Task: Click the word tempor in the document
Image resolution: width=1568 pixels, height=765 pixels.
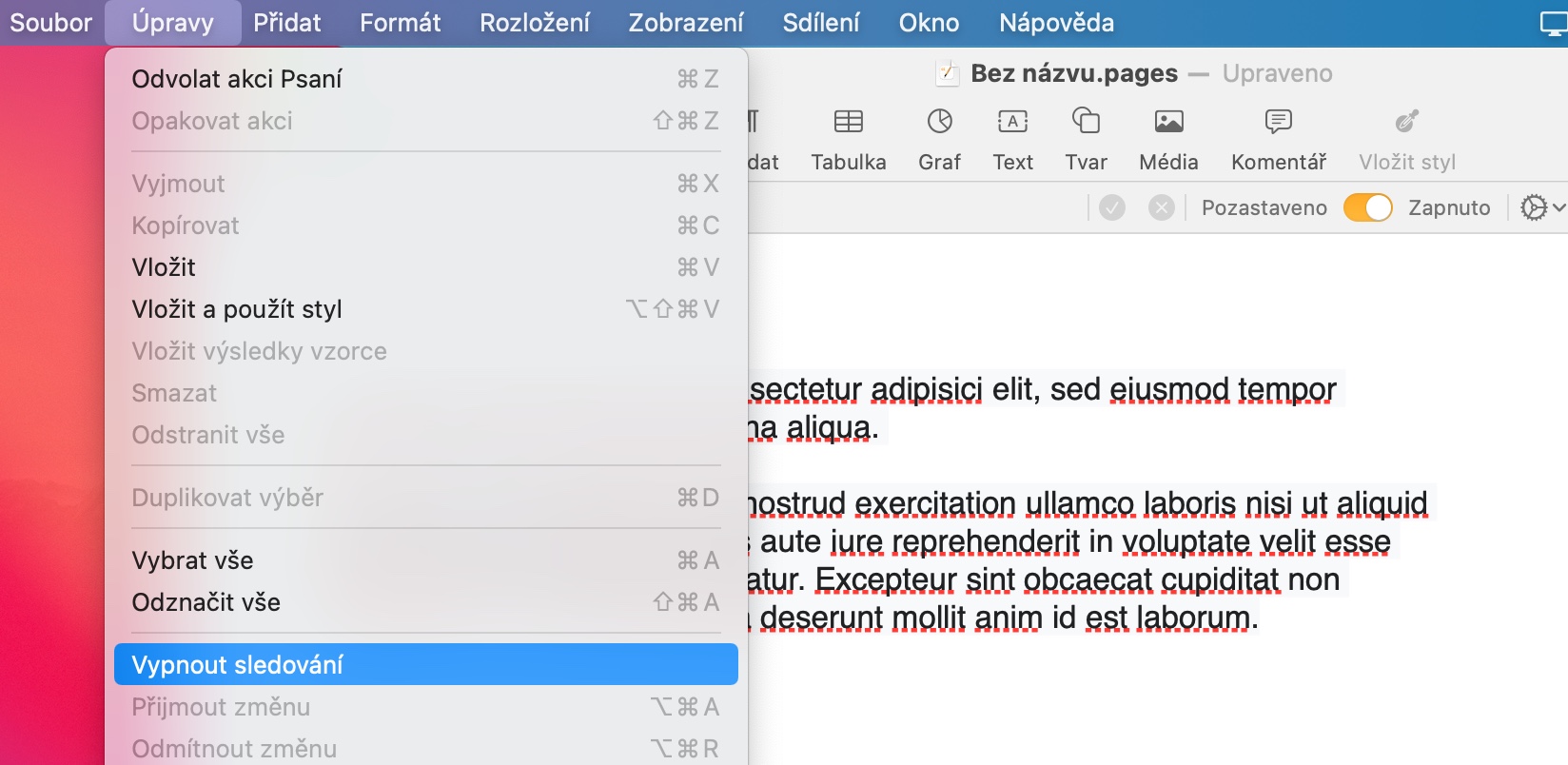Action: (1286, 389)
